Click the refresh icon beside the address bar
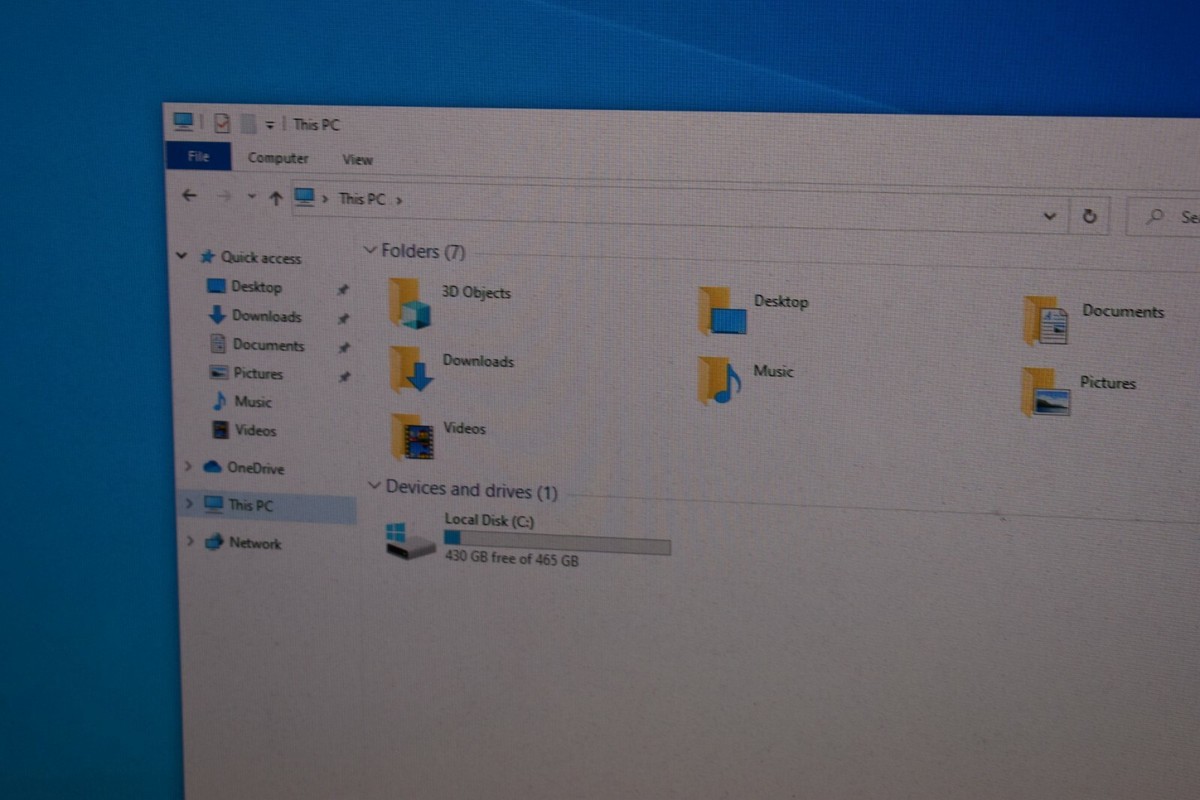 1089,216
